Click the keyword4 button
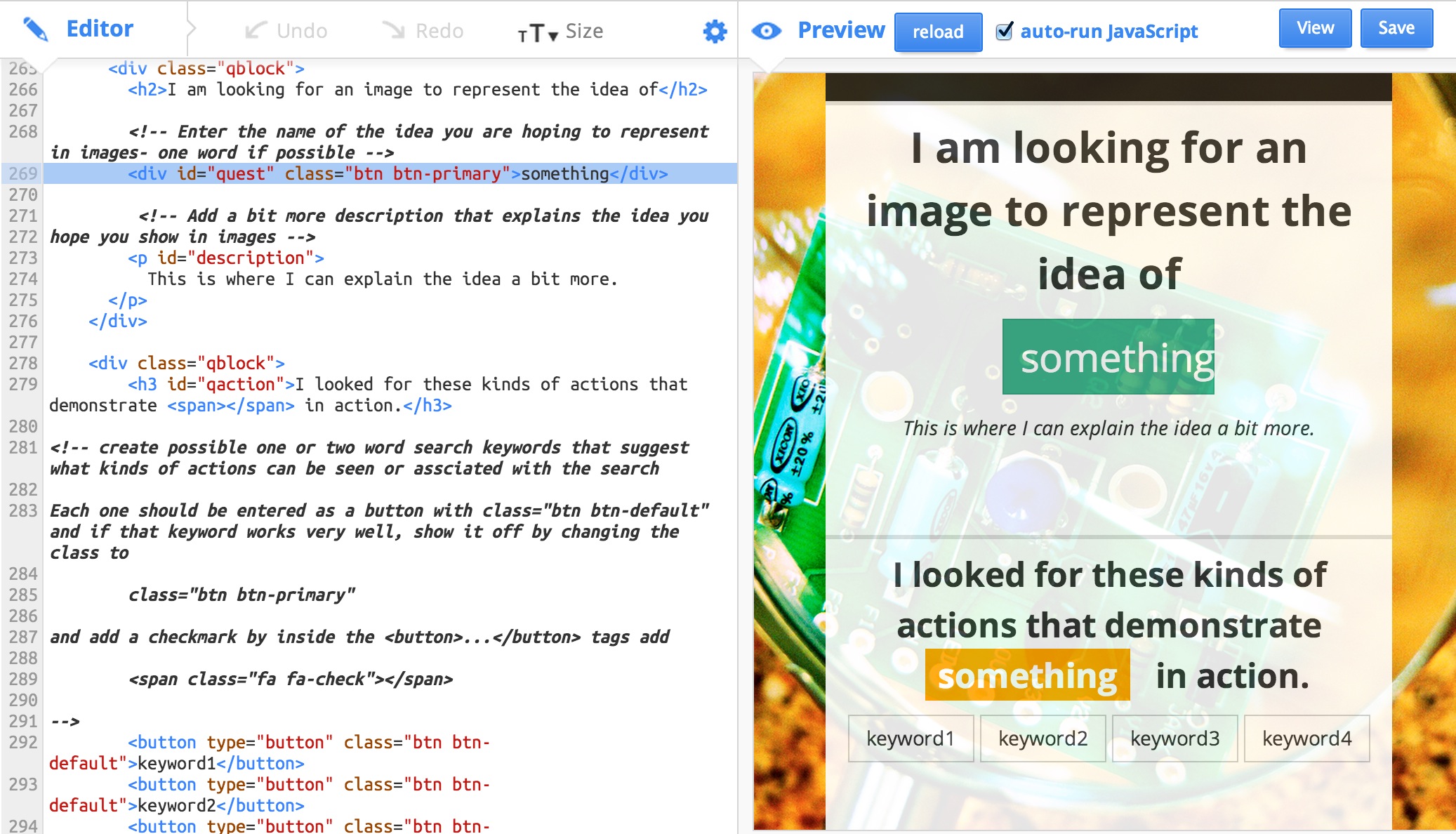Screen dimensions: 1456x834 coord(1306,738)
